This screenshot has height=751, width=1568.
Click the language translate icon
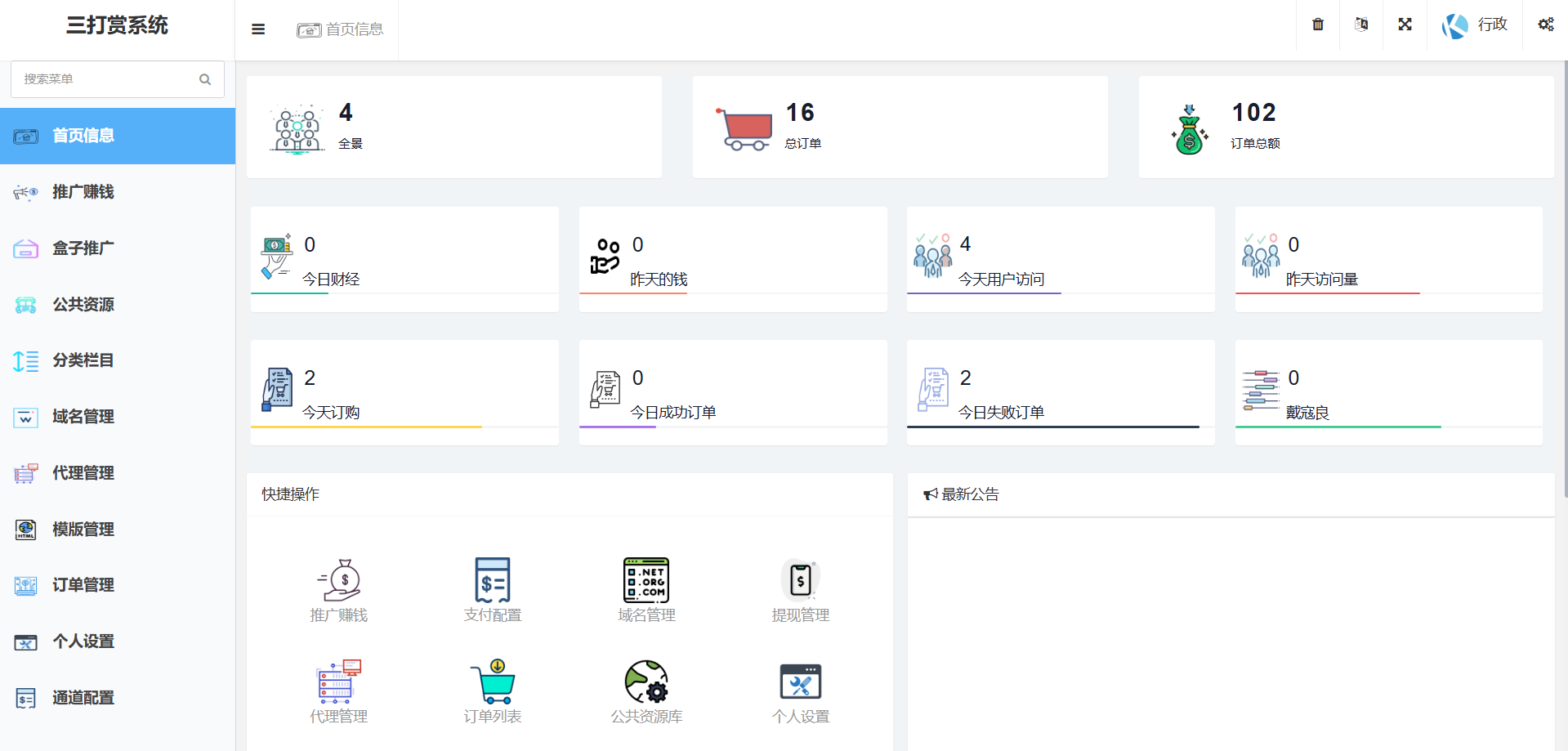[x=1361, y=25]
